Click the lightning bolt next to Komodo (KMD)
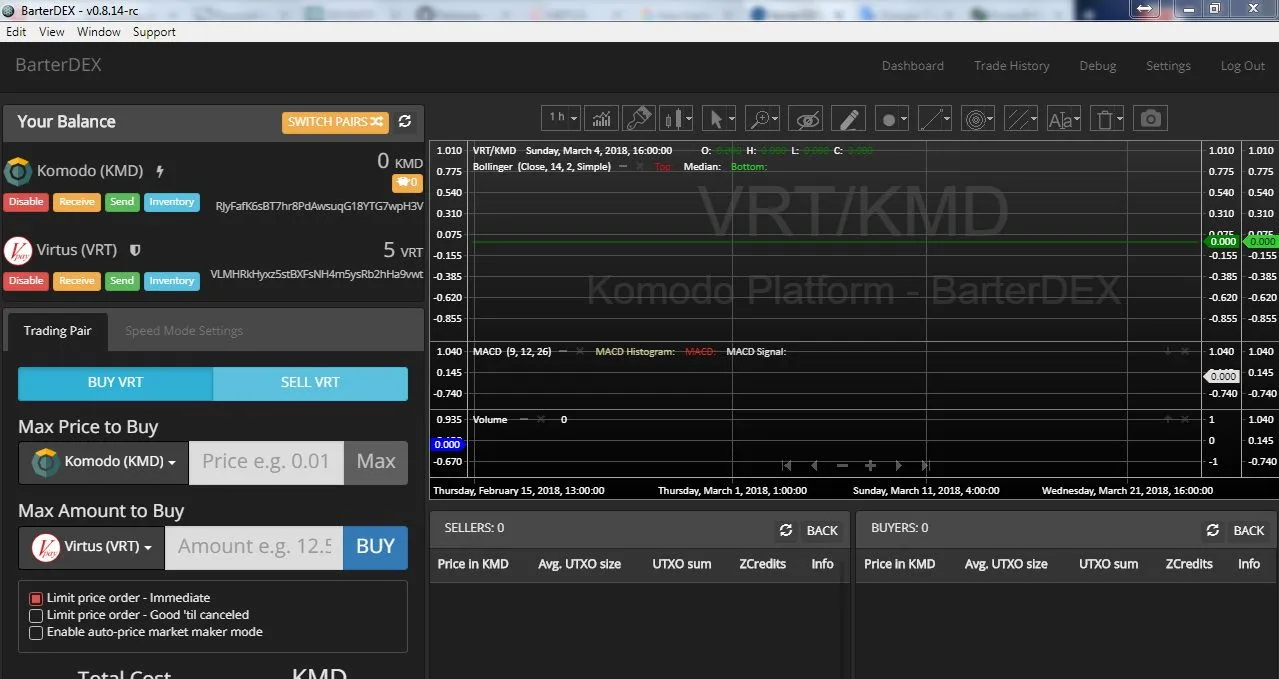Screen dimensions: 1279x679 [160, 171]
